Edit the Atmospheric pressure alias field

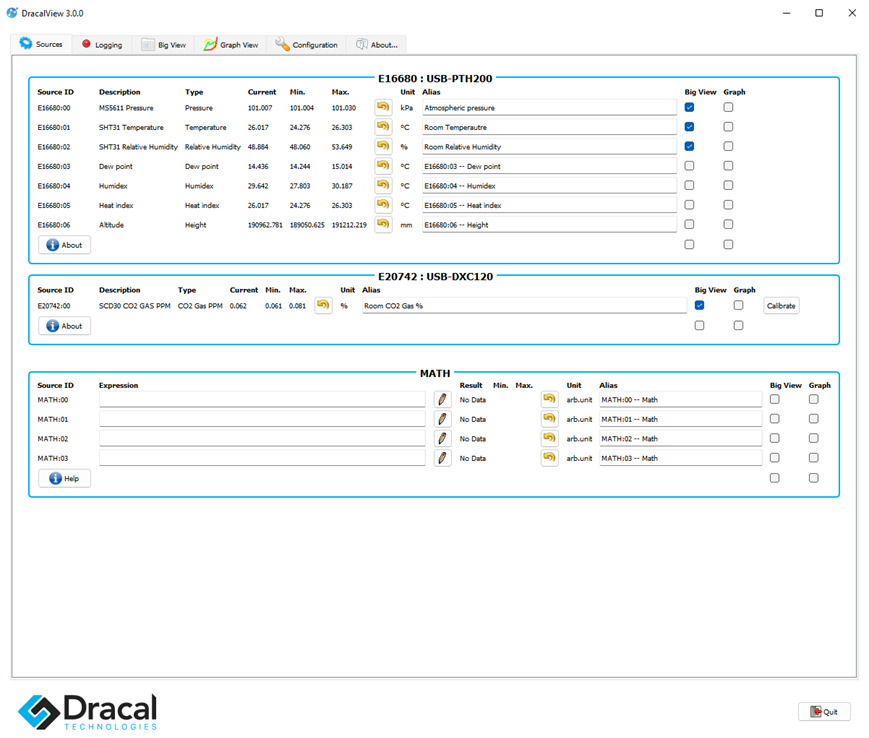[x=549, y=107]
